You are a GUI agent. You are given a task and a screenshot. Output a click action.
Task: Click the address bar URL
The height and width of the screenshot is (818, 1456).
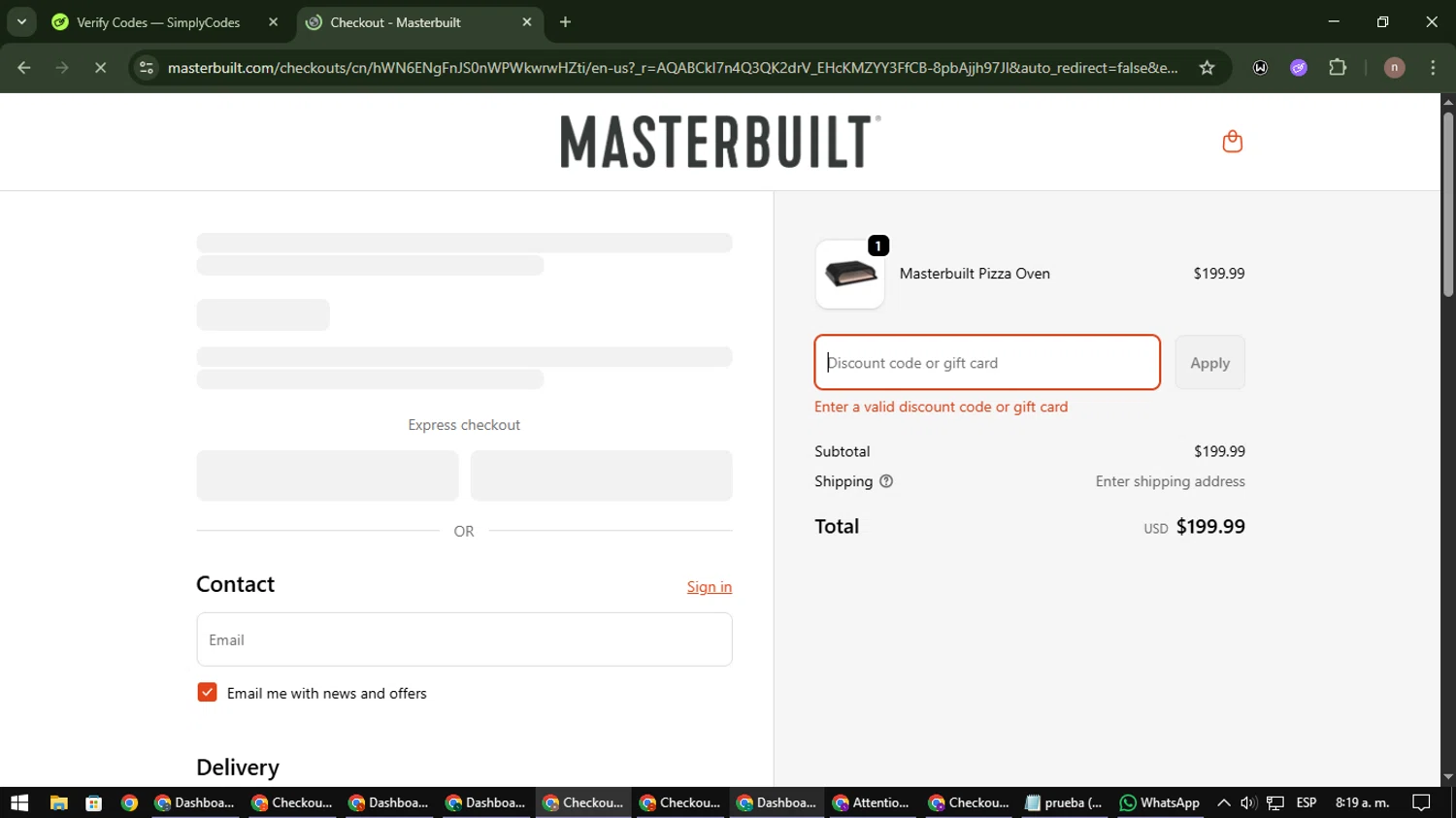click(x=673, y=67)
